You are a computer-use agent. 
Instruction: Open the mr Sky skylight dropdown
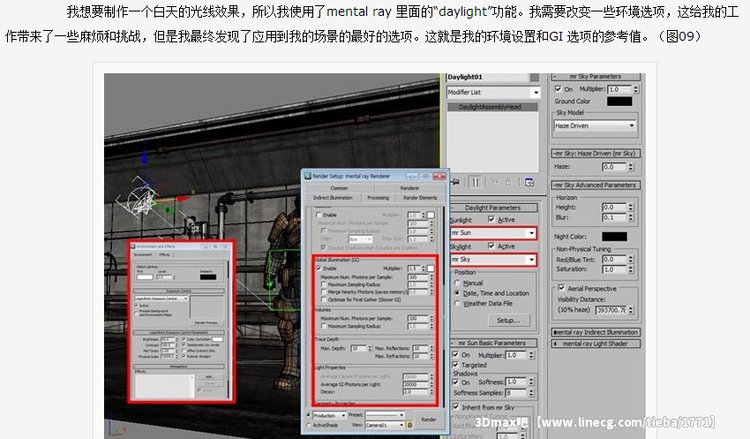(x=493, y=259)
